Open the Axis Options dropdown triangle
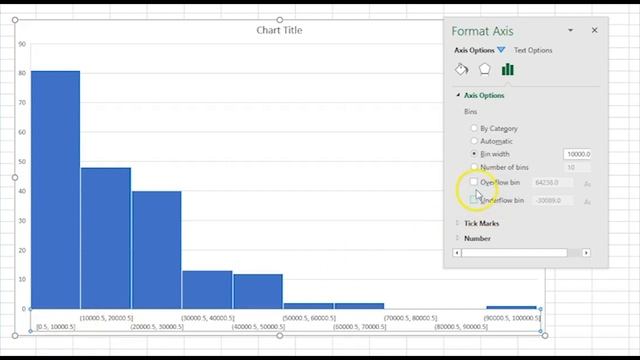The image size is (640, 360). [501, 50]
